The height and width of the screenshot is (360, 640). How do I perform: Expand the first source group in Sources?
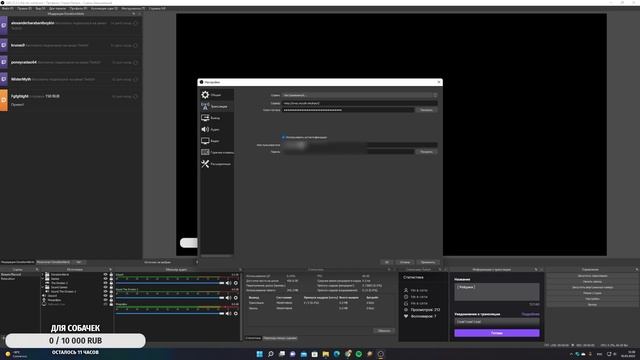43,274
